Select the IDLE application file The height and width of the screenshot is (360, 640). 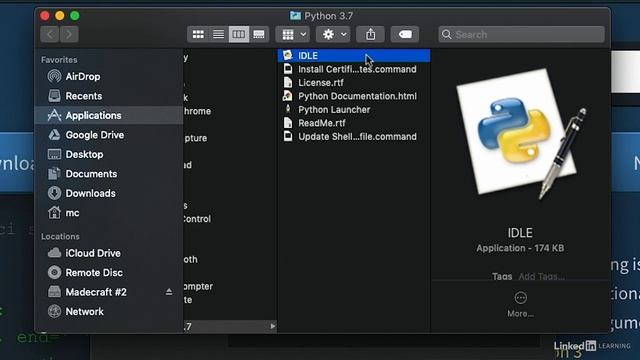pos(354,56)
